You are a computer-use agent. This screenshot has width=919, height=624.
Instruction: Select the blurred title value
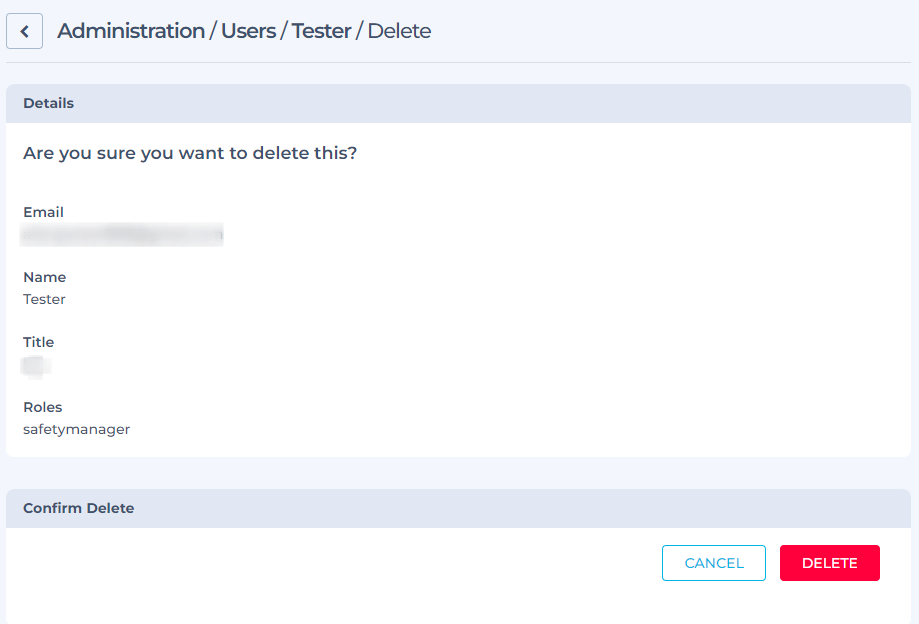click(x=36, y=366)
